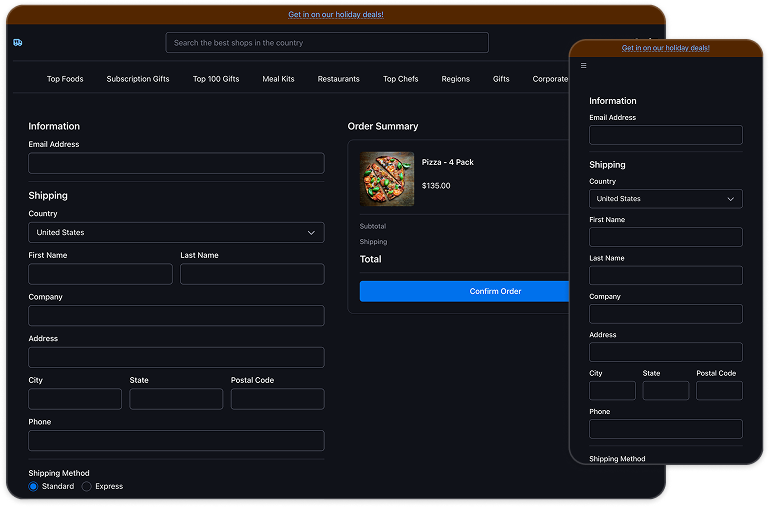The image size is (770, 507).
Task: Select Standard shipping method
Action: coord(33,486)
